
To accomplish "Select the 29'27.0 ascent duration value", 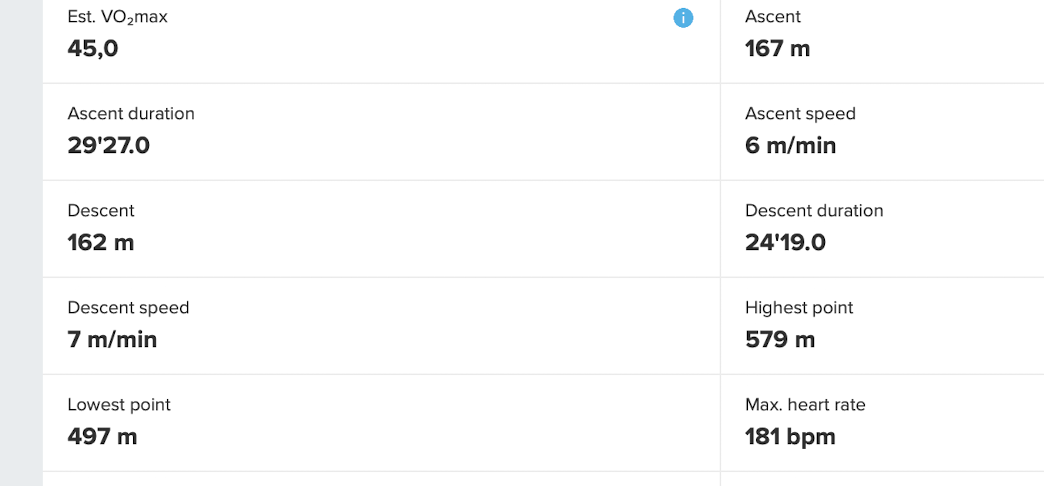I will 109,146.
